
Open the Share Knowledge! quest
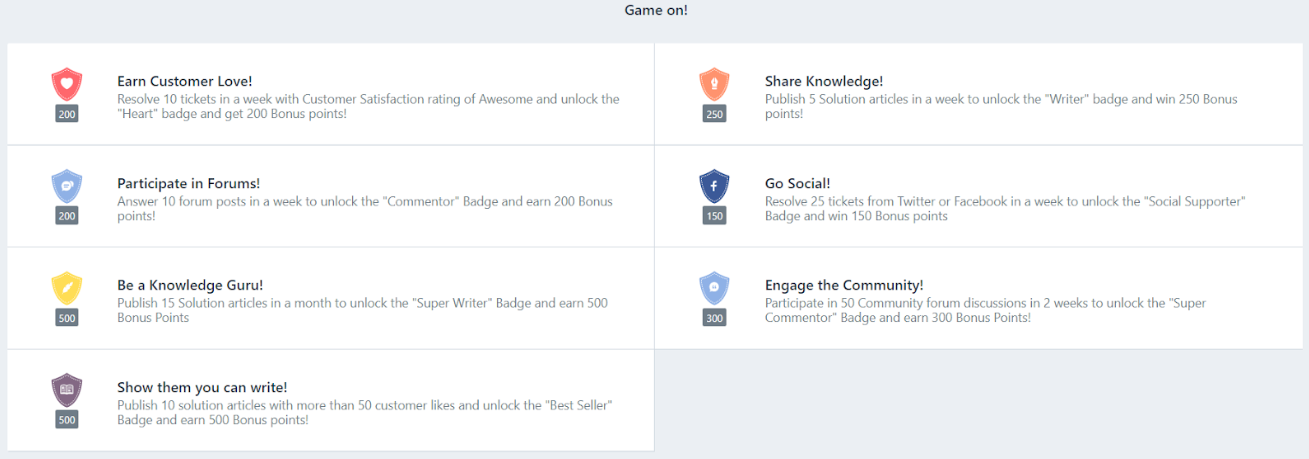[823, 81]
